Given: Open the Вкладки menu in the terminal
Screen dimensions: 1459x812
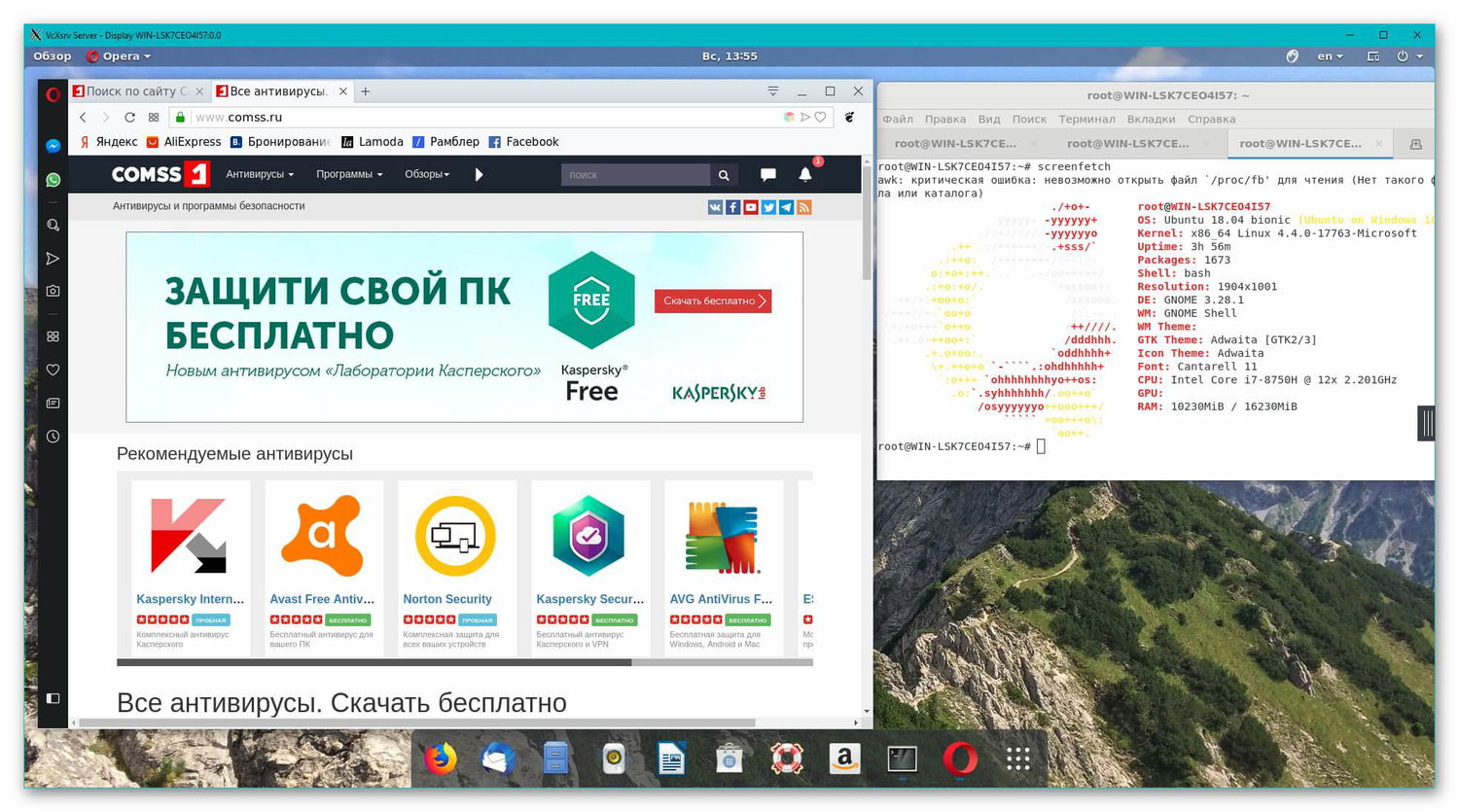Looking at the screenshot, I should [x=1151, y=120].
